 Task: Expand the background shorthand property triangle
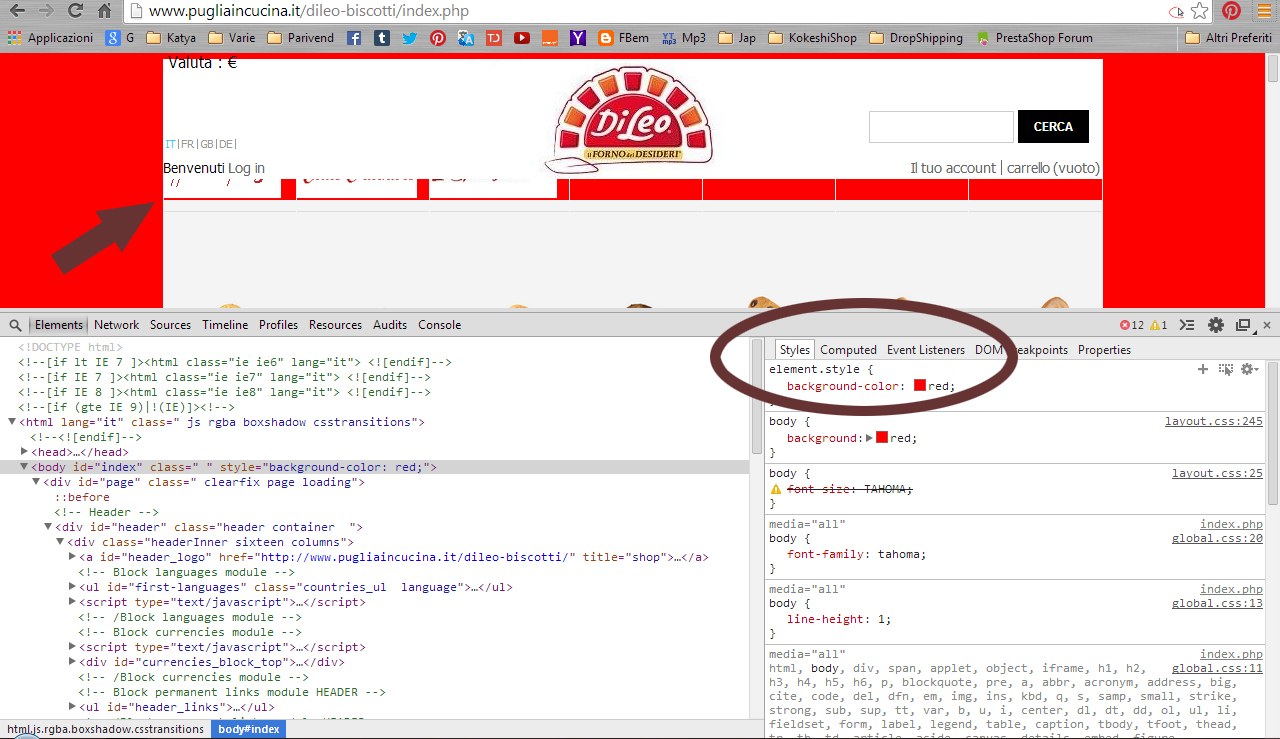pyautogui.click(x=869, y=438)
